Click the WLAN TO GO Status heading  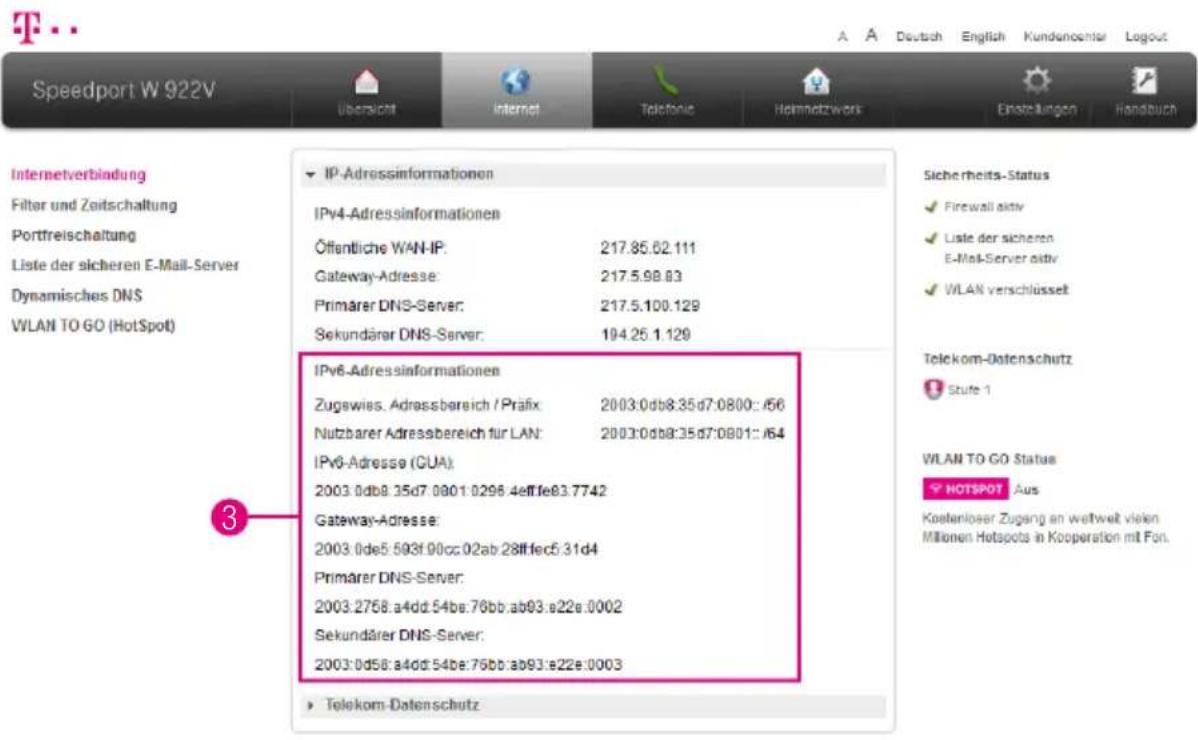989,459
